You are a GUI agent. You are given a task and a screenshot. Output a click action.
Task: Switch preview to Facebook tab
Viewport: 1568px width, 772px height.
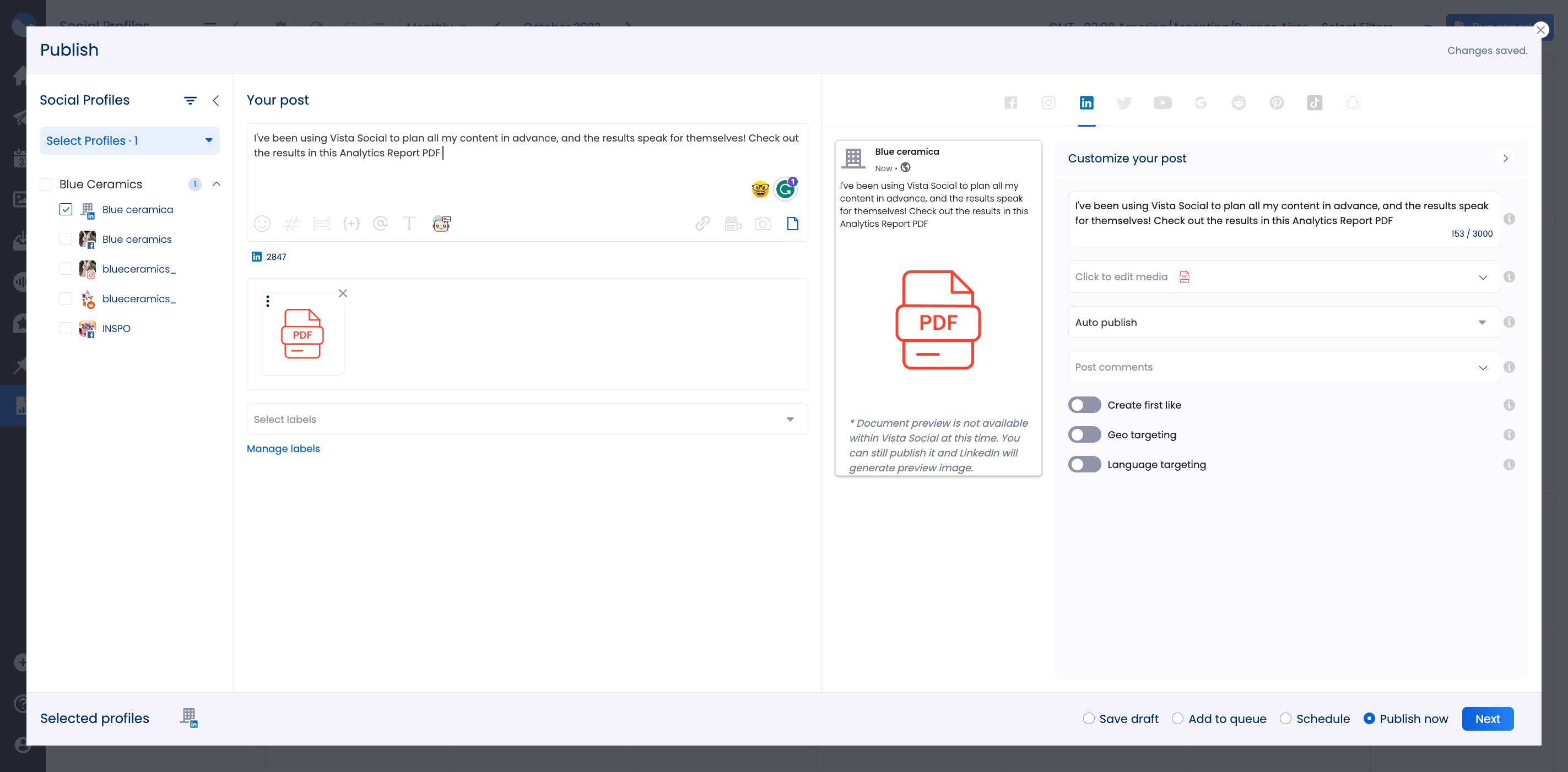[x=1010, y=103]
